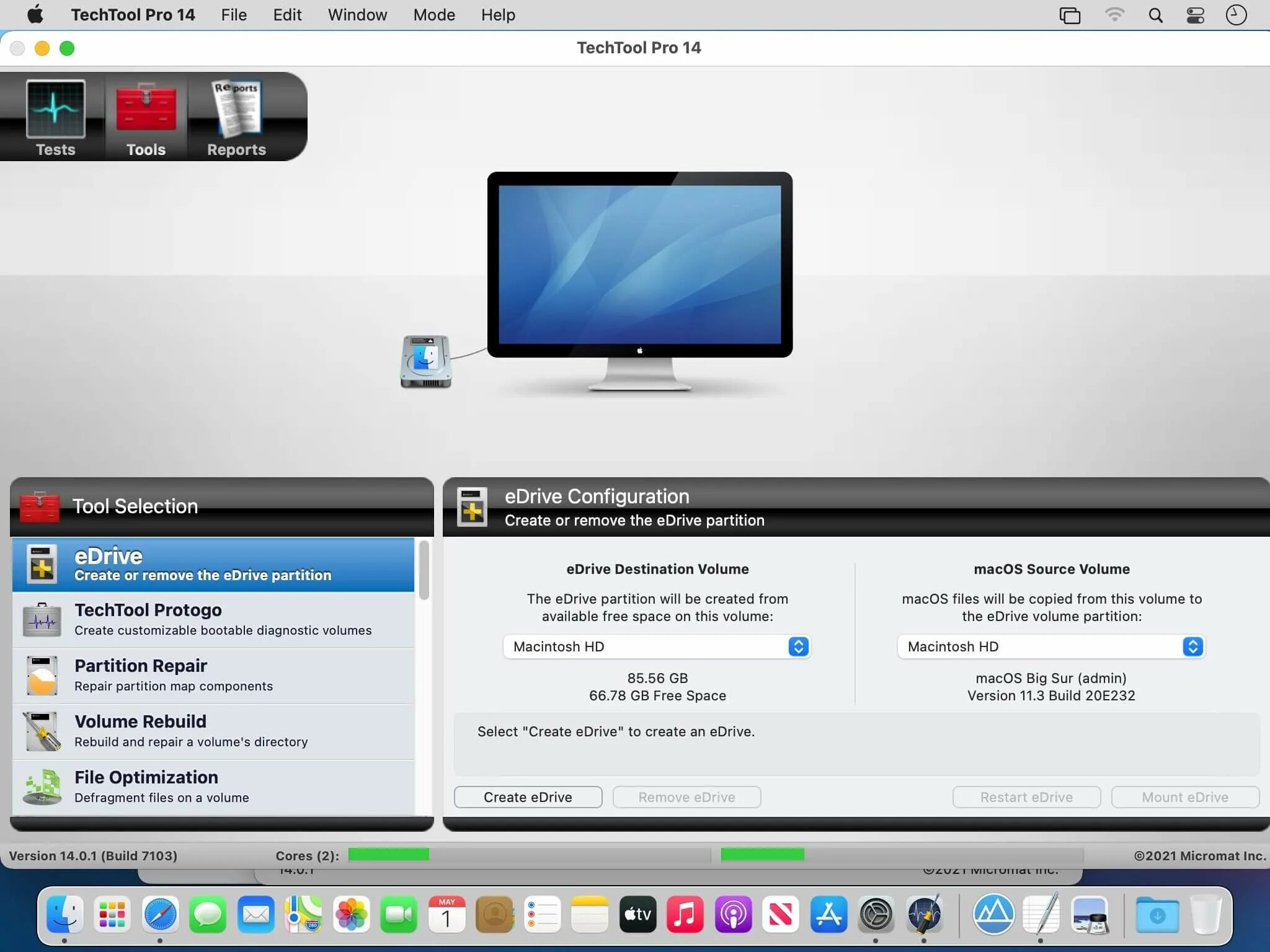Image resolution: width=1270 pixels, height=952 pixels.
Task: Open Control Center in menu bar
Action: pos(1195,15)
